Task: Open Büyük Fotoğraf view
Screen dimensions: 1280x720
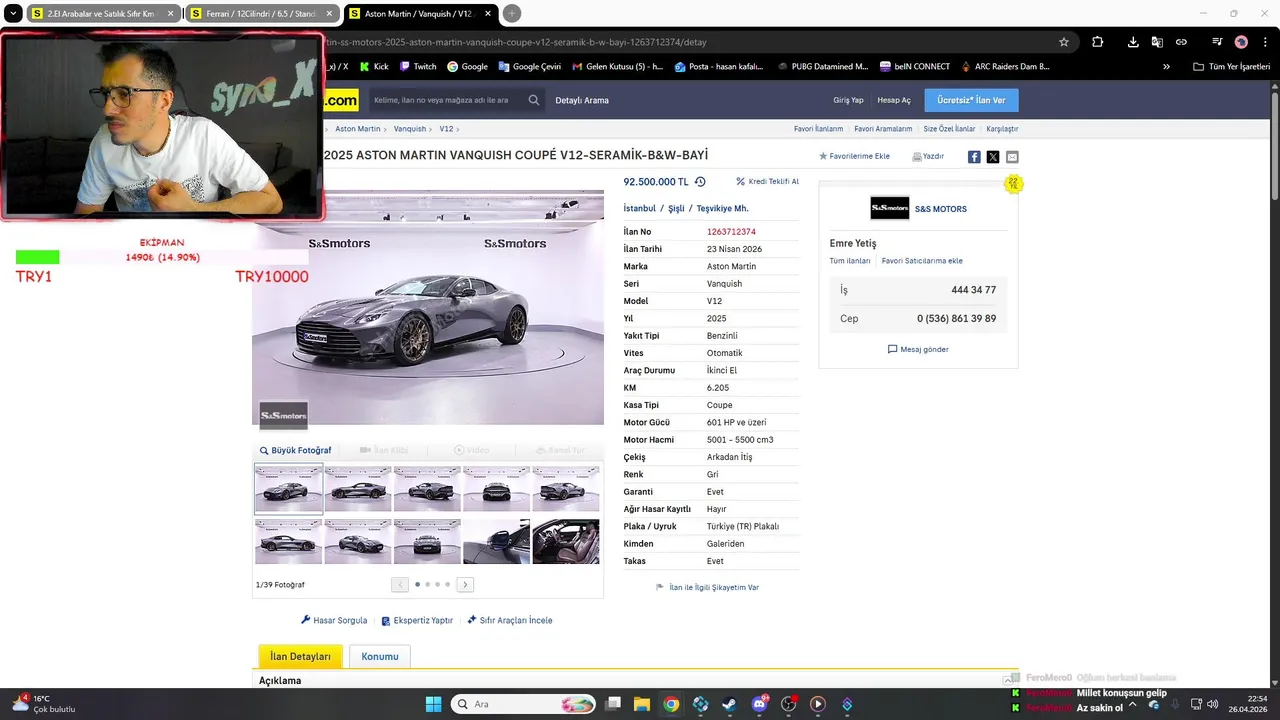Action: pyautogui.click(x=296, y=450)
